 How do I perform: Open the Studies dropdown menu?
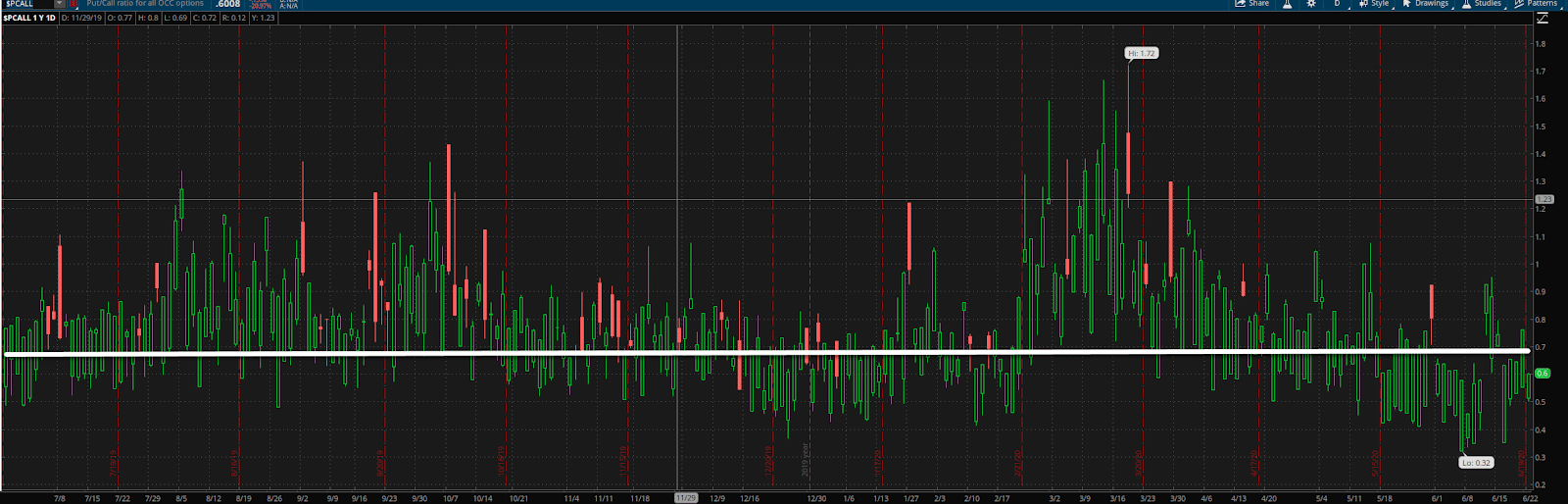click(x=1482, y=4)
